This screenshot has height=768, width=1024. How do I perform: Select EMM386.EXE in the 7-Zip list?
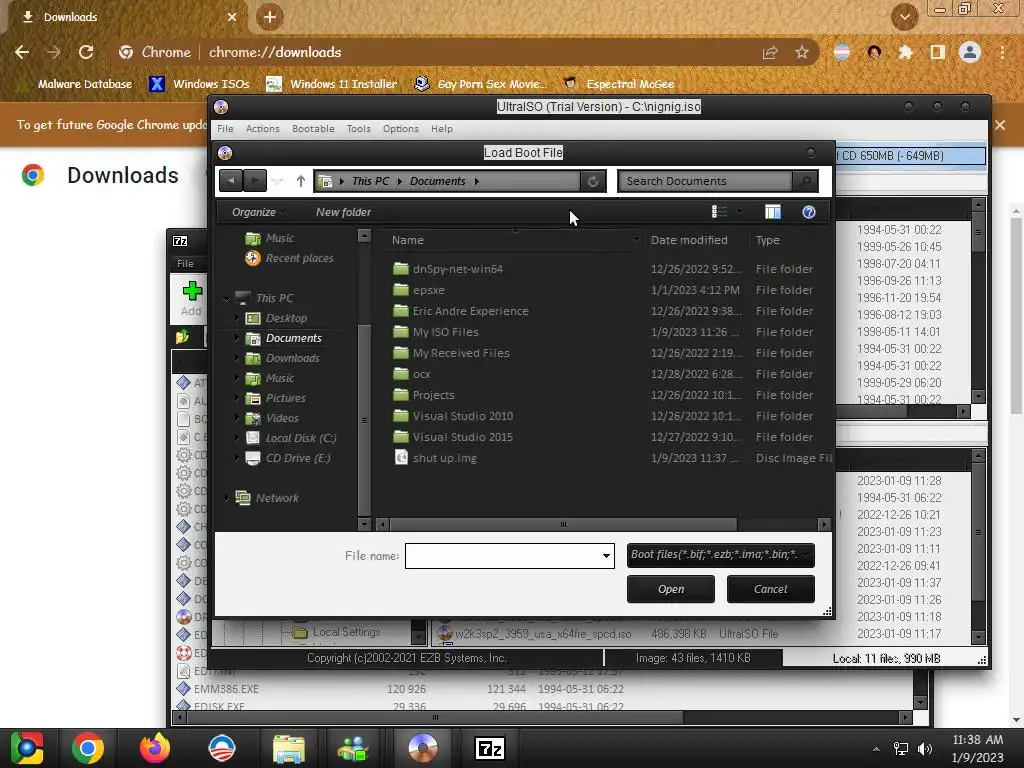click(x=226, y=689)
